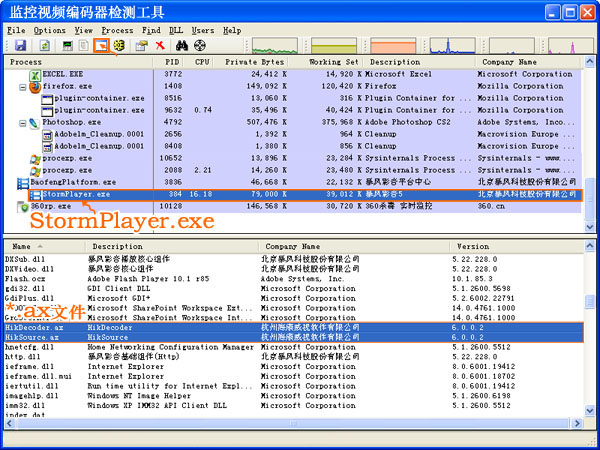This screenshot has height=450, width=600.
Task: Click the BaofengPlatform.exe film icon
Action: click(22, 183)
